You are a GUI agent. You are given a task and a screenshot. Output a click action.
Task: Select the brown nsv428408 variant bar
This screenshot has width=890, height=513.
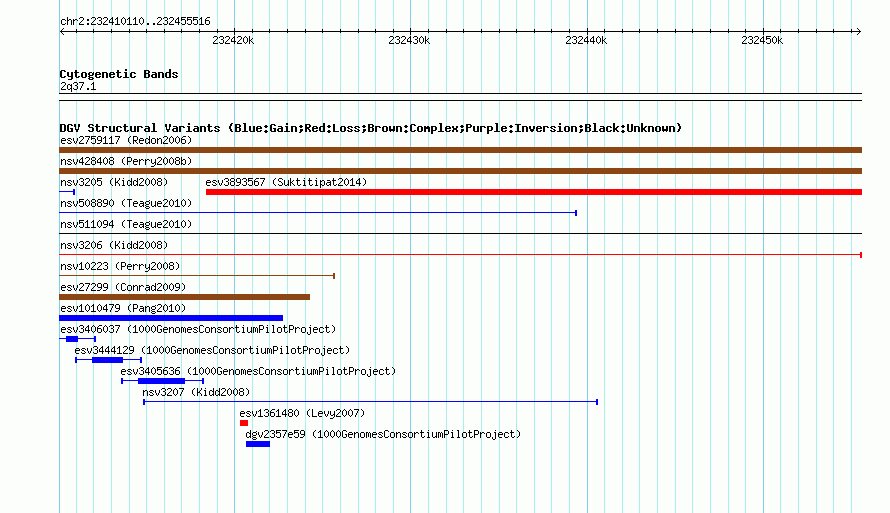pyautogui.click(x=460, y=171)
